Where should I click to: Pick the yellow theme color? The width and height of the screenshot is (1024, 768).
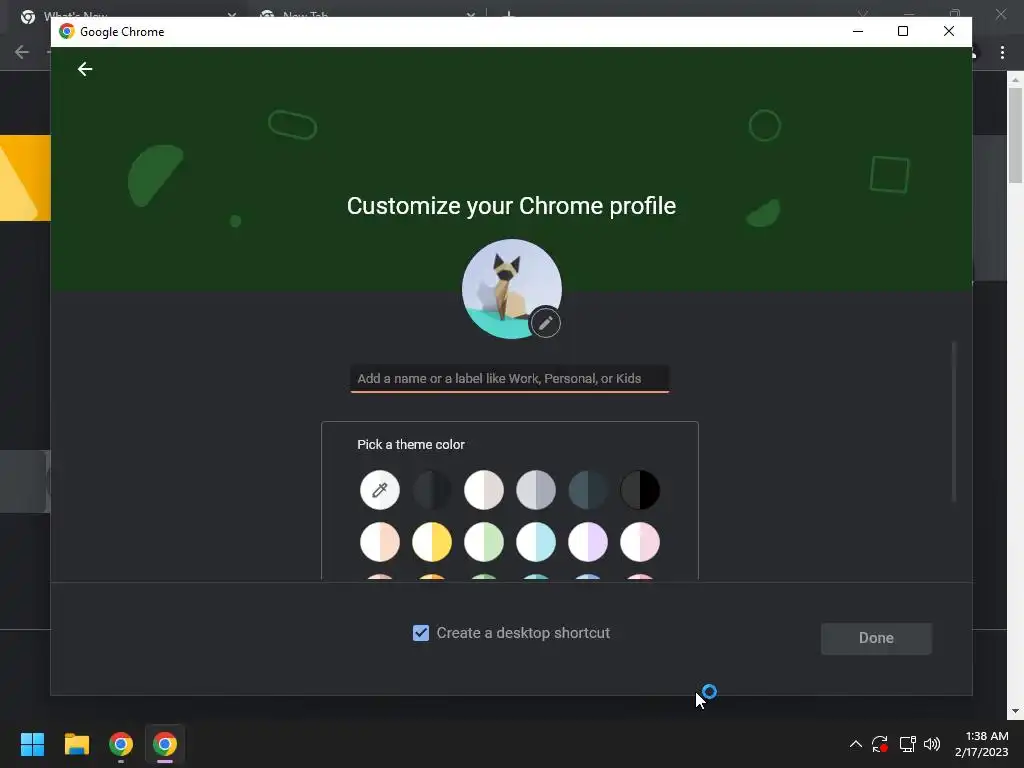(432, 542)
